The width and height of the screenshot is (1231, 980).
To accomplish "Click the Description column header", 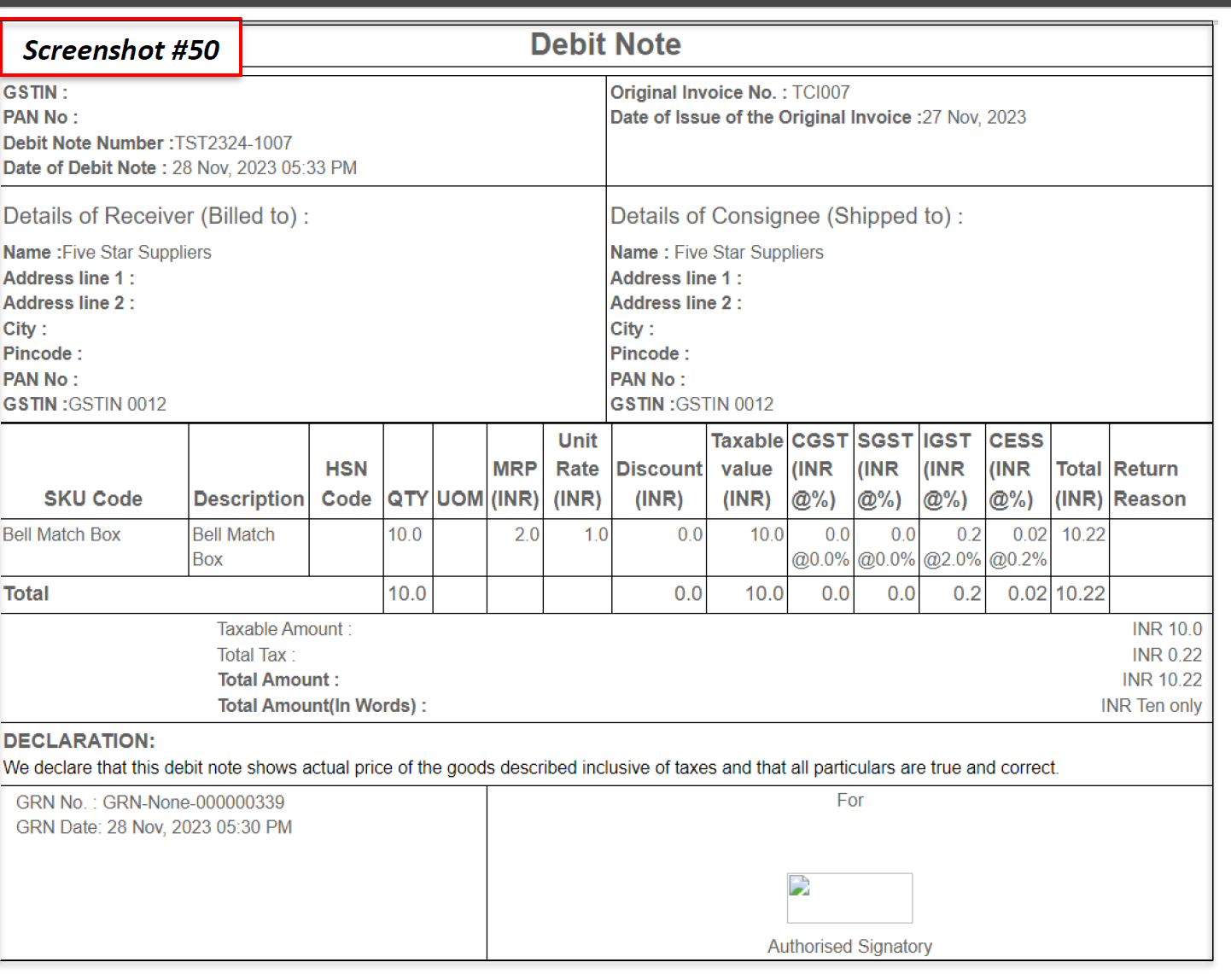I will pyautogui.click(x=248, y=499).
